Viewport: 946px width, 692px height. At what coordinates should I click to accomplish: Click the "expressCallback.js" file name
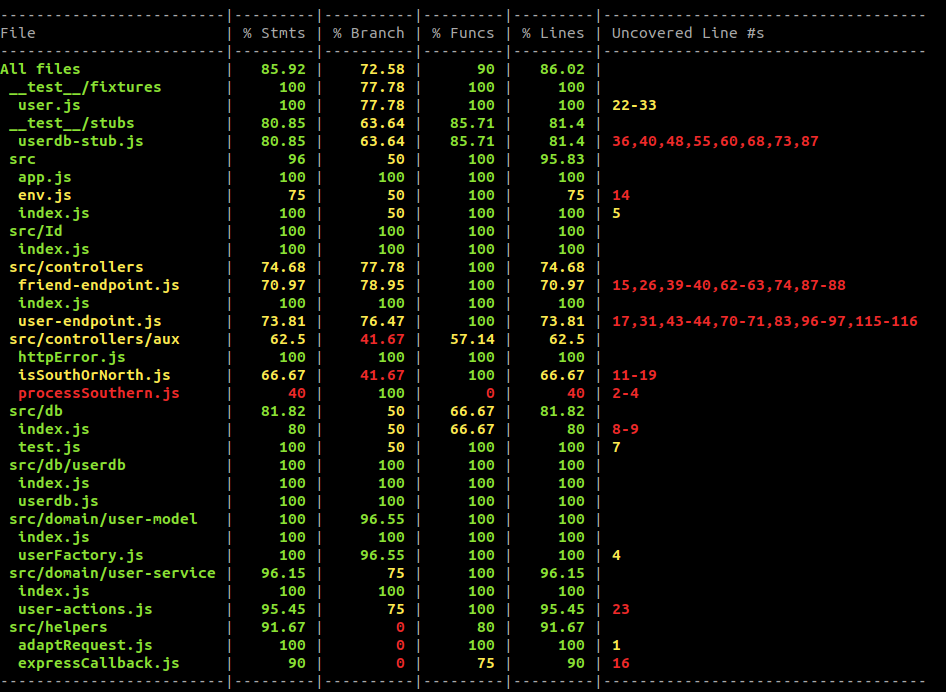pos(99,664)
